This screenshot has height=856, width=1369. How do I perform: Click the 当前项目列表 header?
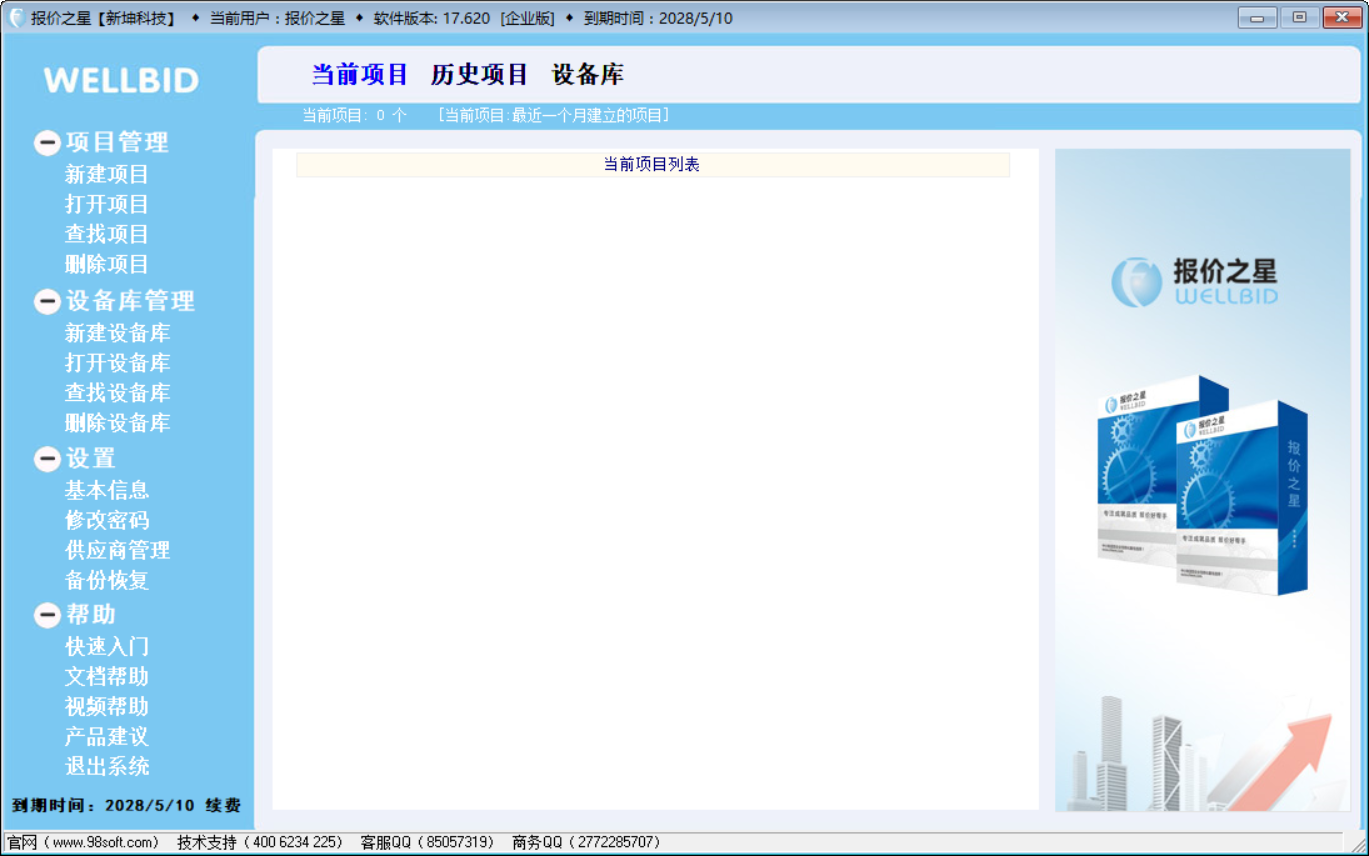653,165
